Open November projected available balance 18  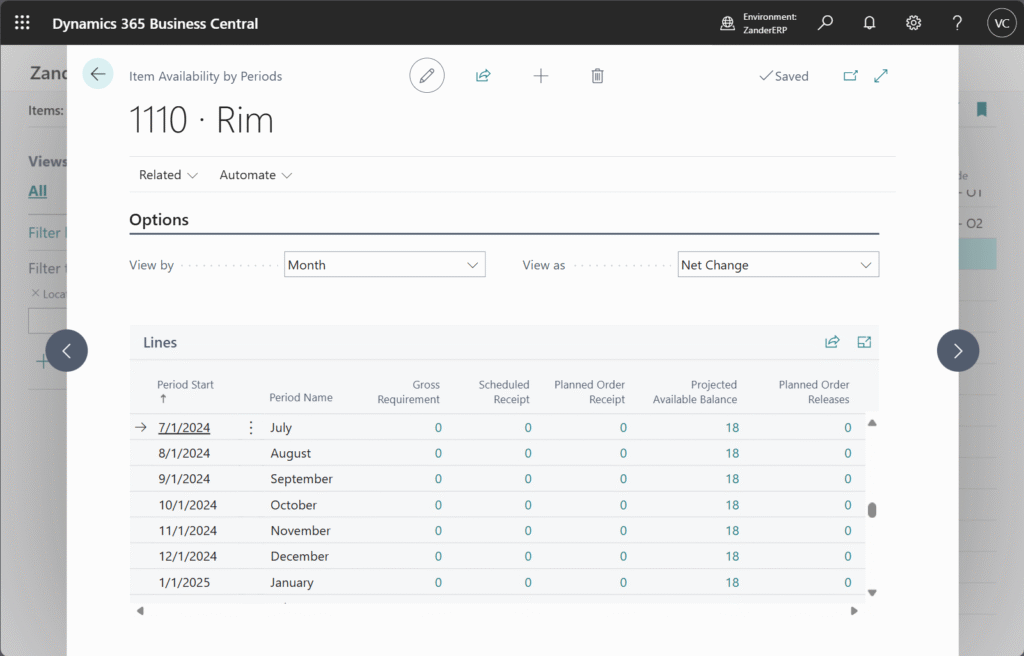coord(732,531)
